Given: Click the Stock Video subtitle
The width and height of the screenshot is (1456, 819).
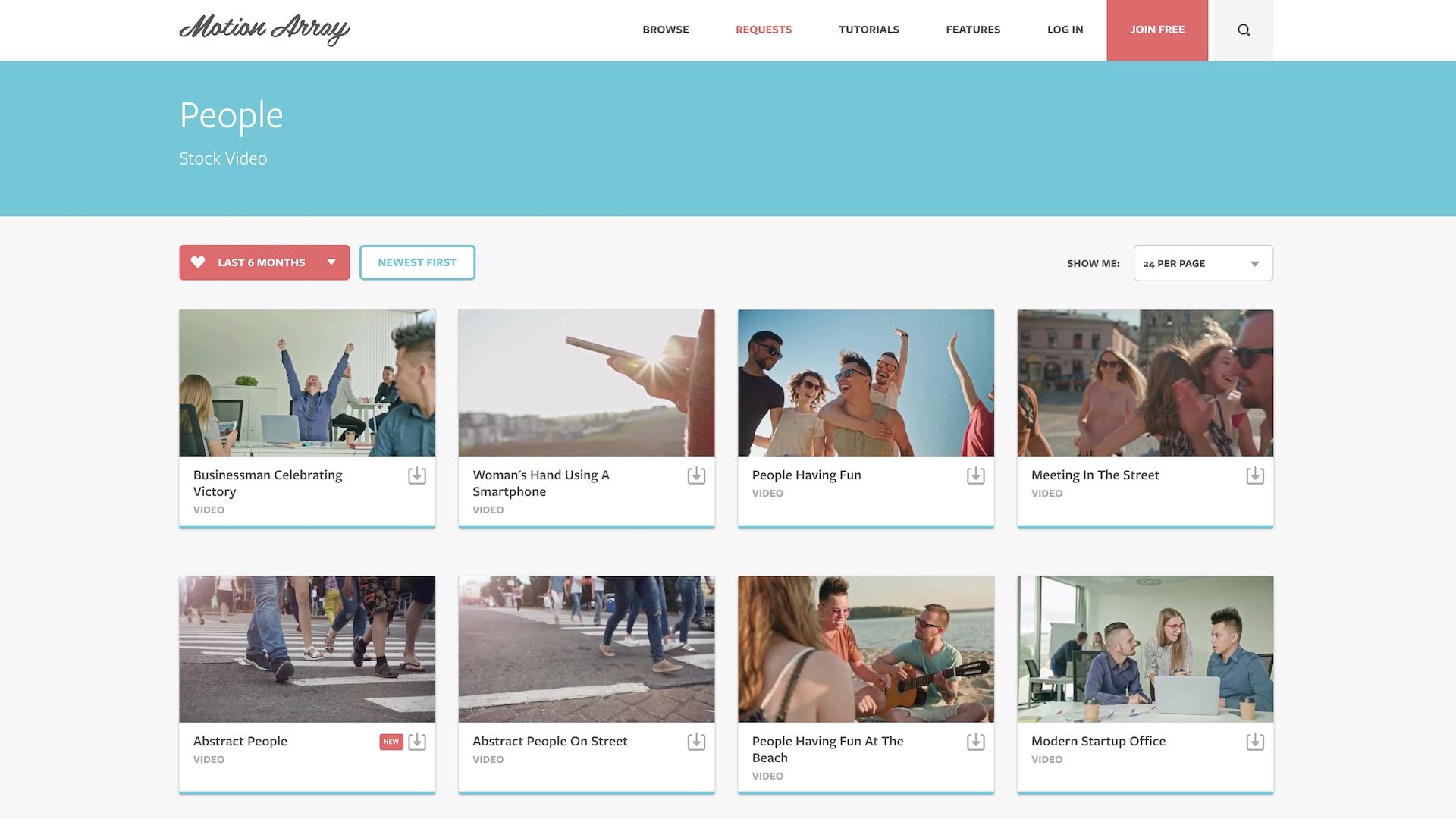Looking at the screenshot, I should point(223,158).
